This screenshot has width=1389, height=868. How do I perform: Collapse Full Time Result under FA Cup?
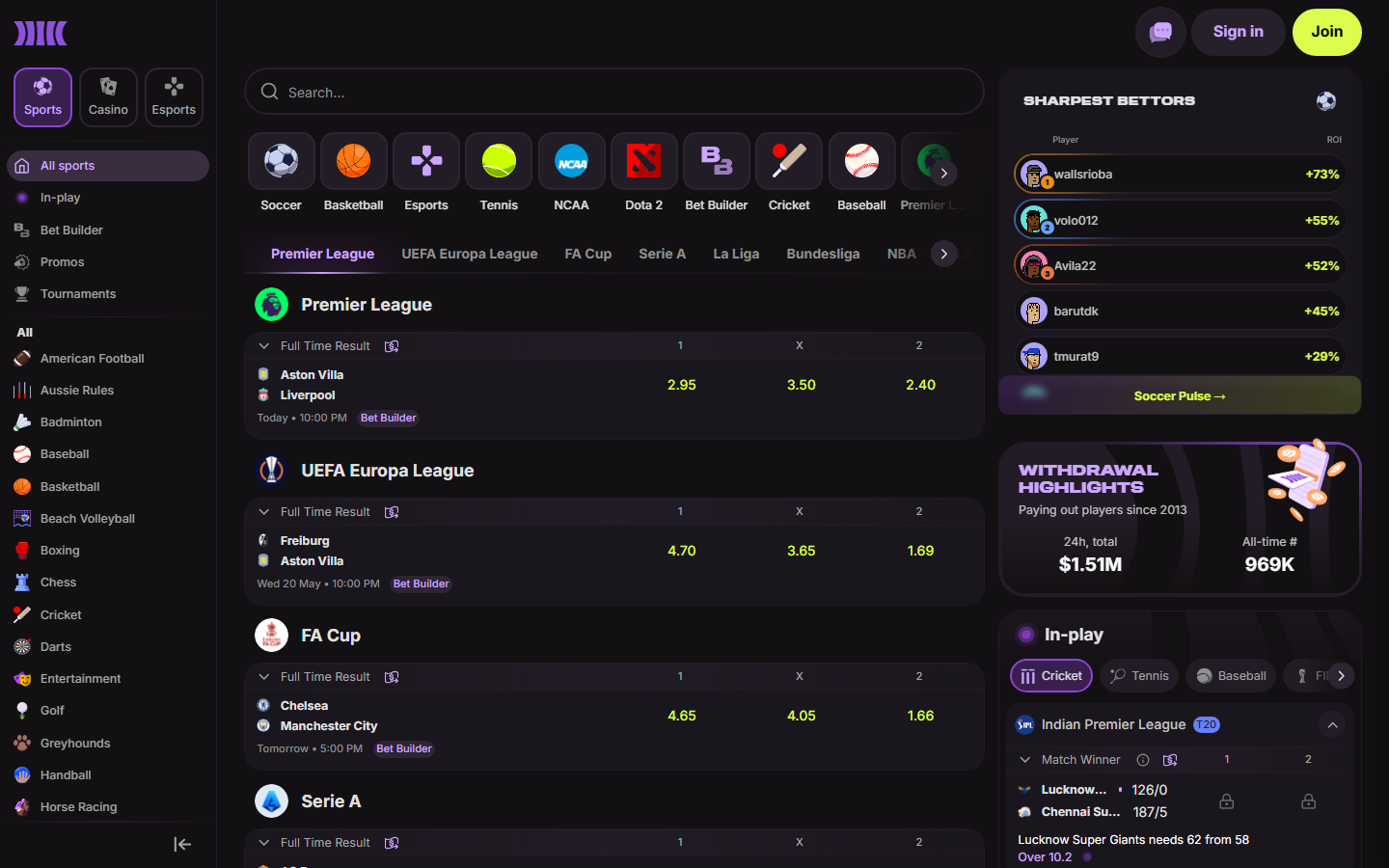point(263,677)
